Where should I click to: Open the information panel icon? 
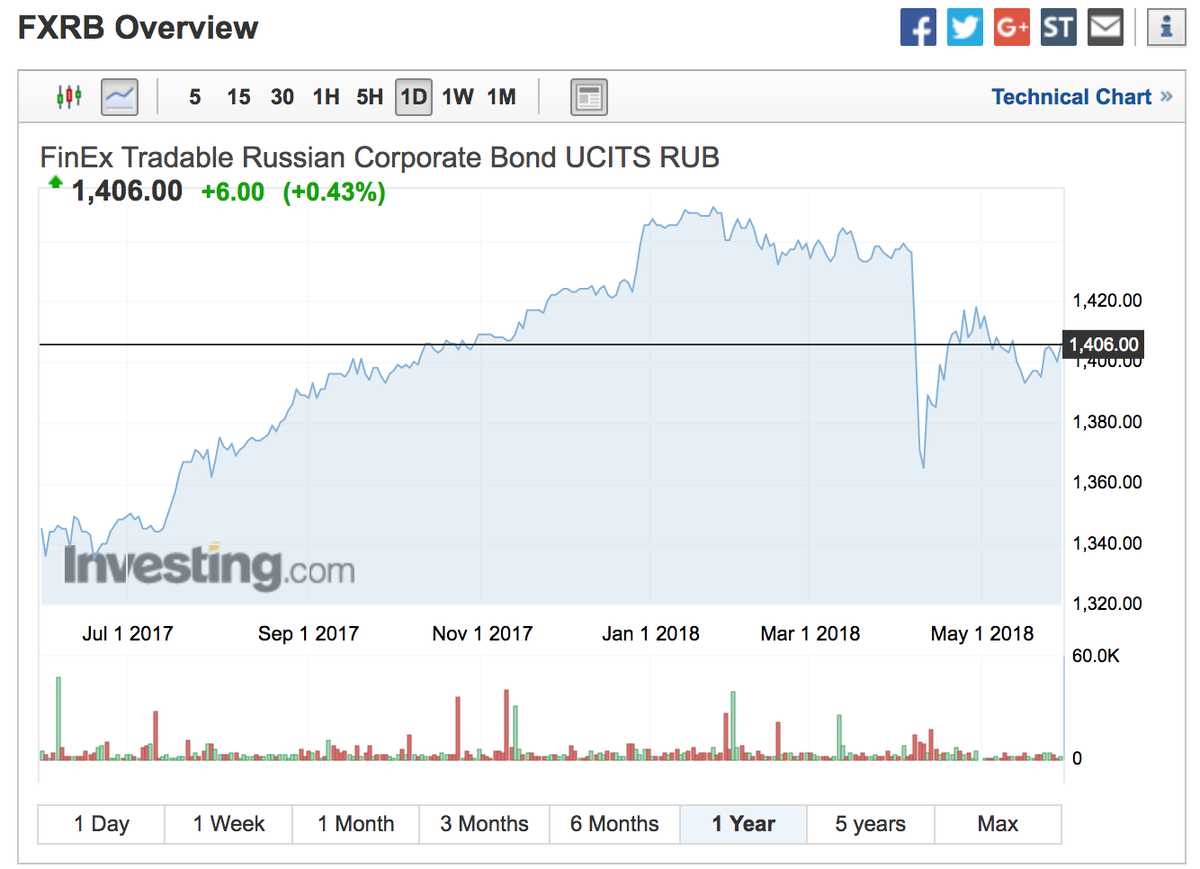(x=1165, y=27)
